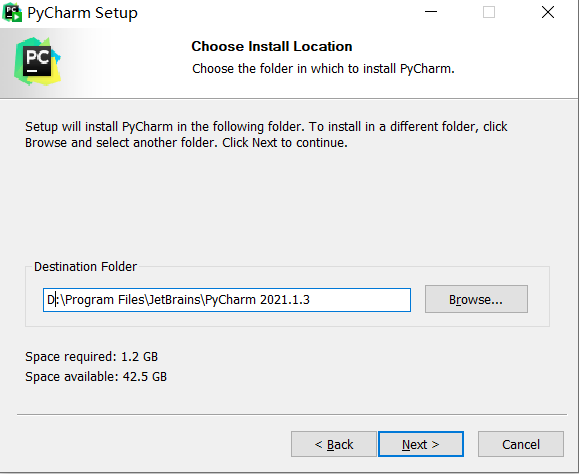579x474 pixels.
Task: Click the Setup will install PyCharm instruction text
Action: click(266, 134)
